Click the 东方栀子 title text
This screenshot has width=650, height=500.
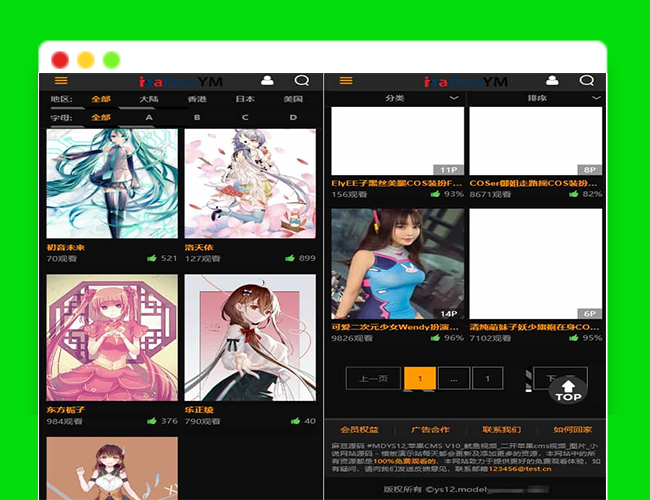tap(65, 410)
